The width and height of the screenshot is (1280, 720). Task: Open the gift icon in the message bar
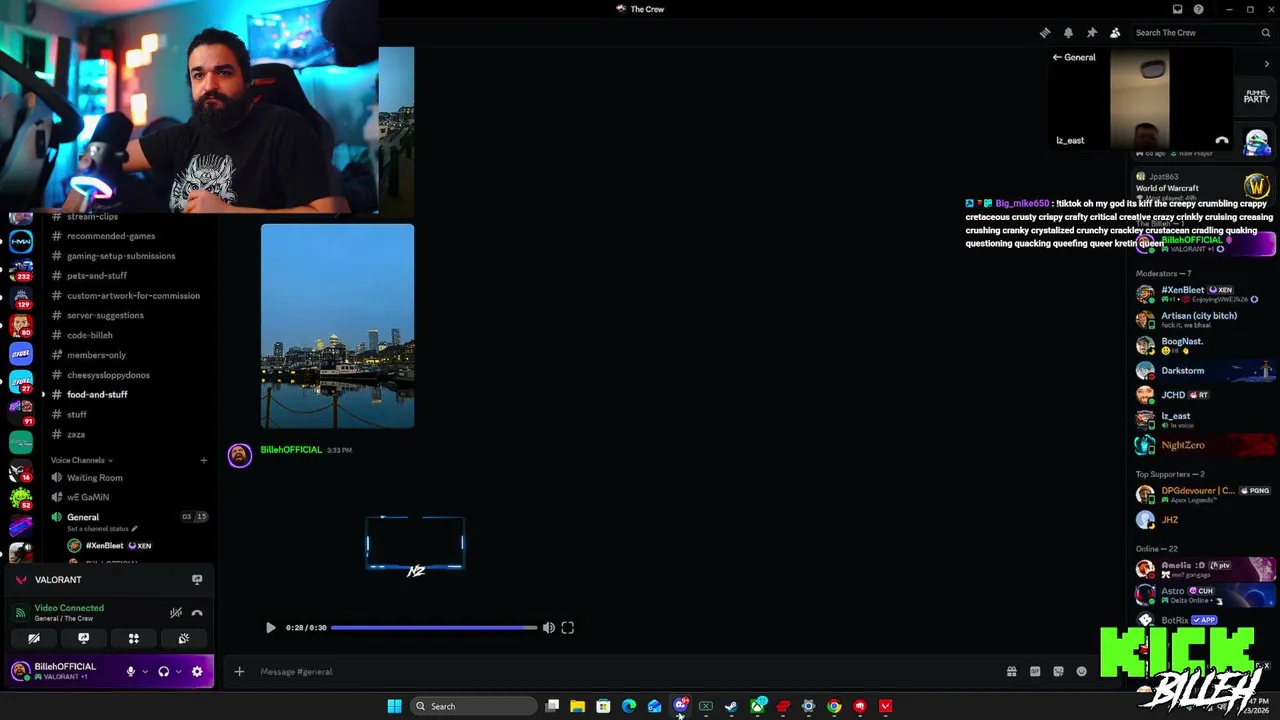pos(1011,672)
